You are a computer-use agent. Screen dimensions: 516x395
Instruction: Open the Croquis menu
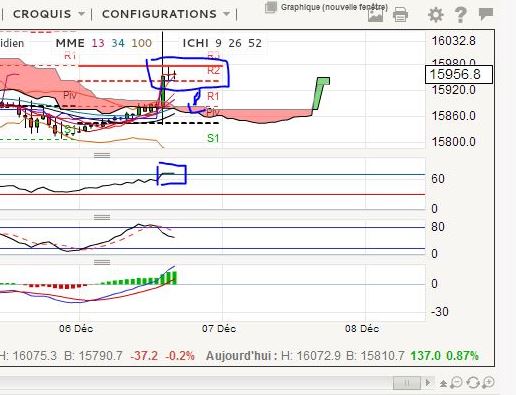(42, 14)
